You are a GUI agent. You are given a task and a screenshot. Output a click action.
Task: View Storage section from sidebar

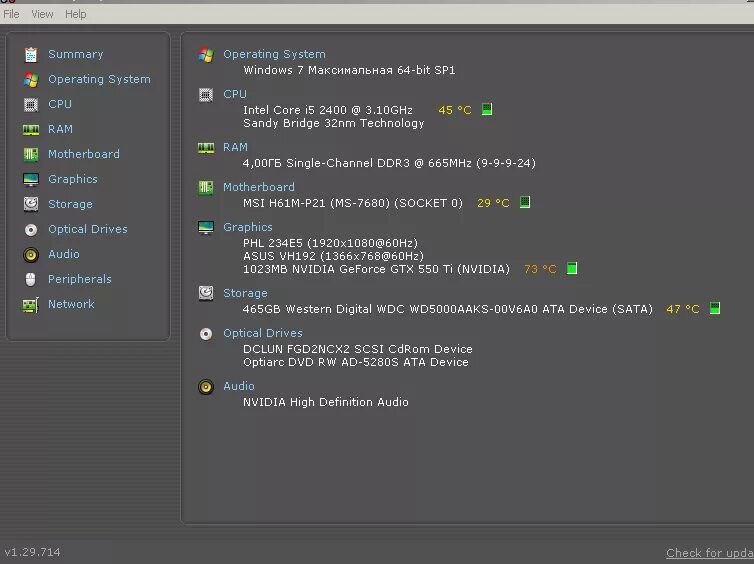pos(70,204)
